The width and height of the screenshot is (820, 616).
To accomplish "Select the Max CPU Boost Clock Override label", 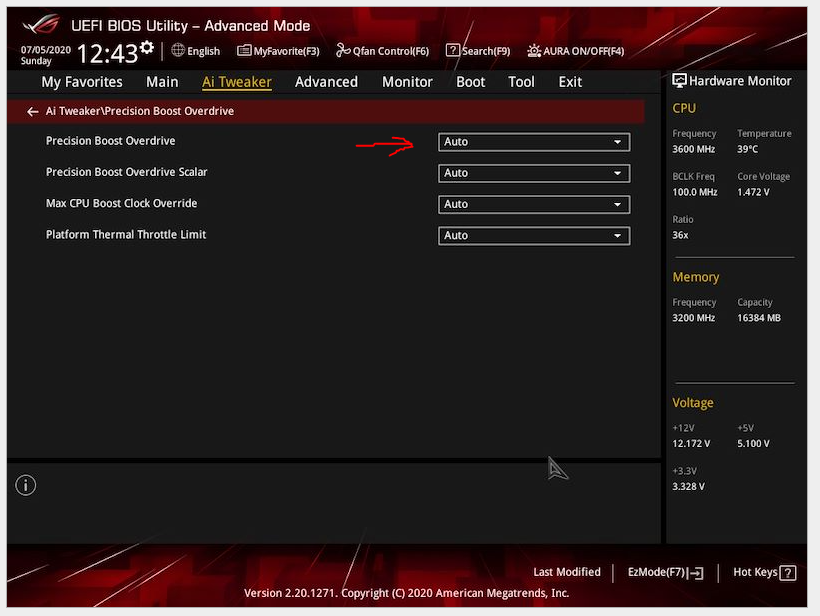I will coord(121,203).
